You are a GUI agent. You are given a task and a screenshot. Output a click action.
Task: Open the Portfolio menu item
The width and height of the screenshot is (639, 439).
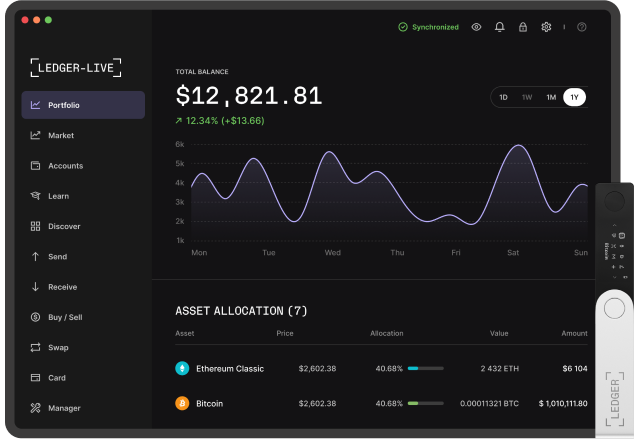point(83,105)
